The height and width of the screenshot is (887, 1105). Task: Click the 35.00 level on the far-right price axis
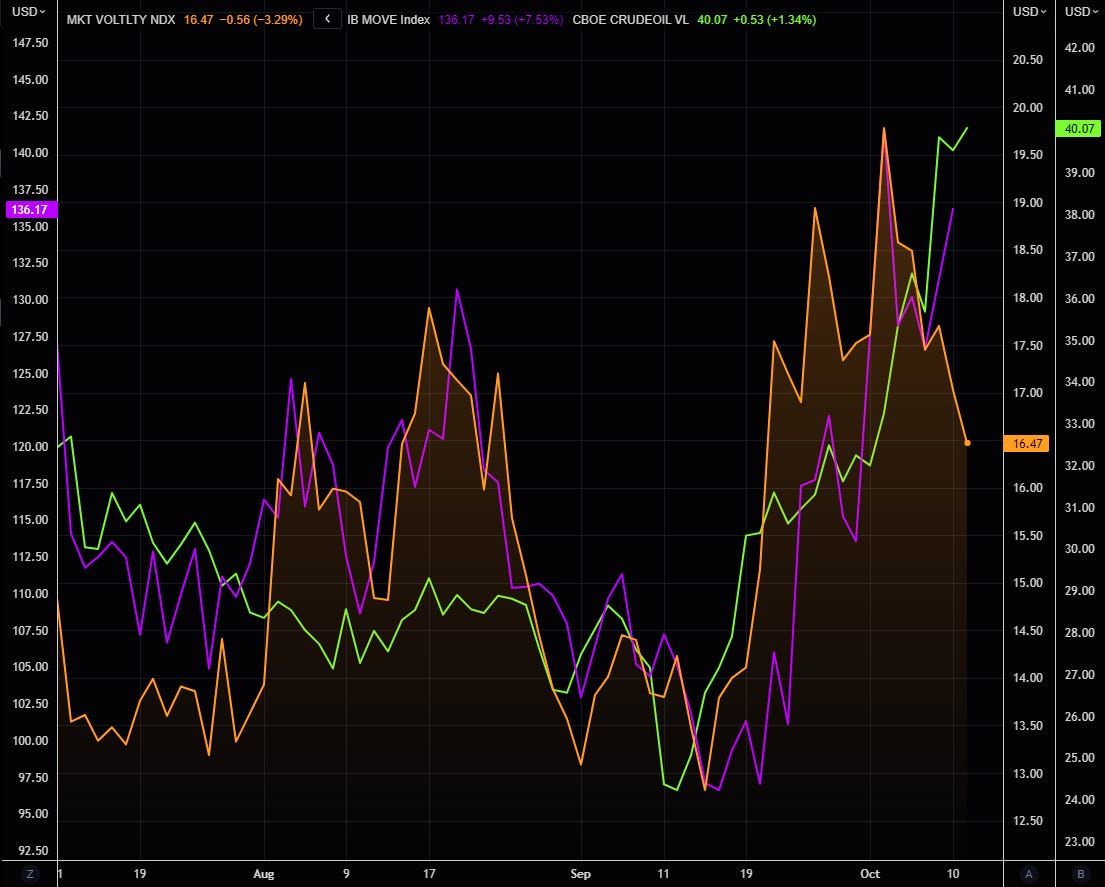tap(1080, 341)
